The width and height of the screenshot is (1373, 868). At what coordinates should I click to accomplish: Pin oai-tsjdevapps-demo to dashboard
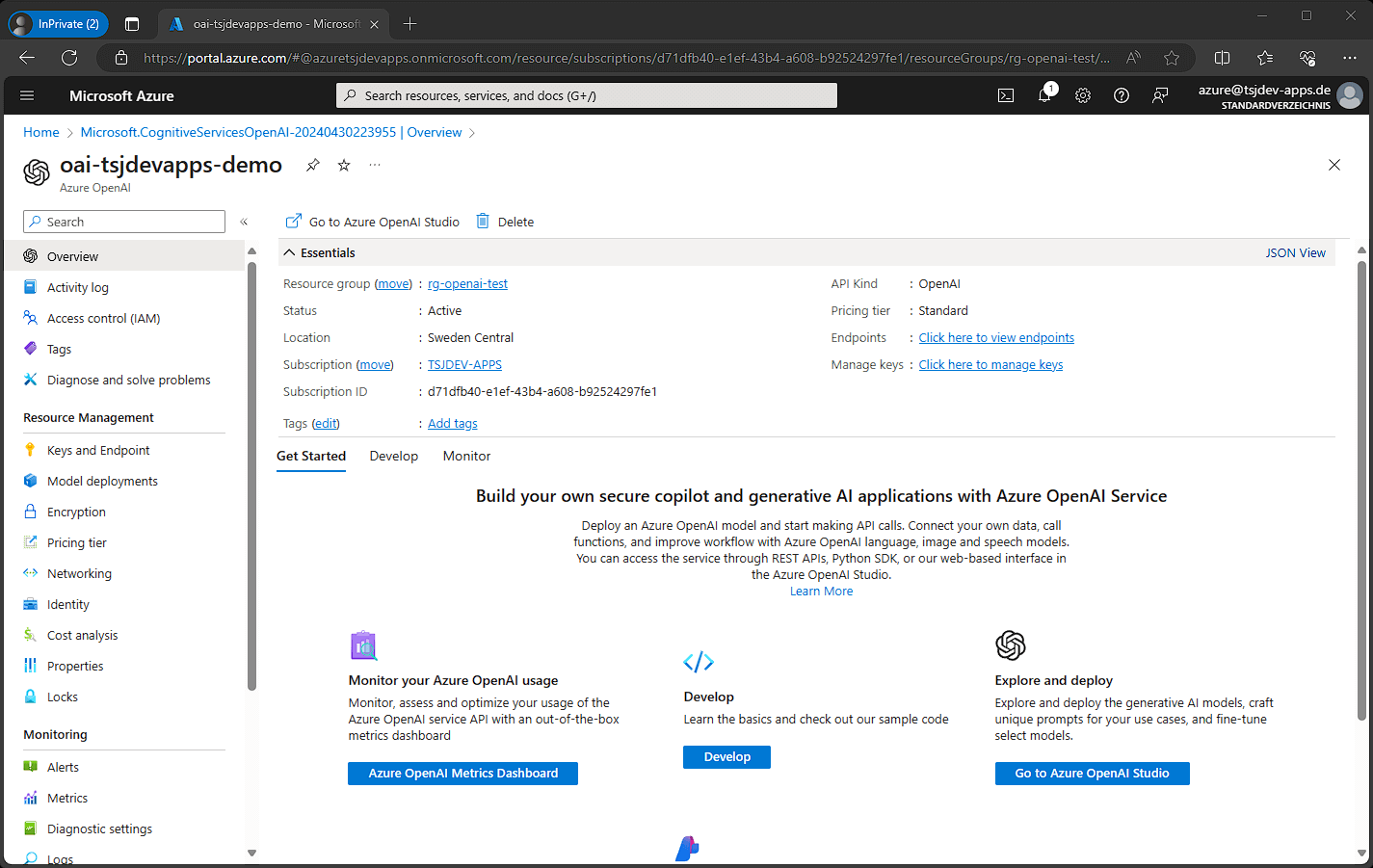(313, 165)
